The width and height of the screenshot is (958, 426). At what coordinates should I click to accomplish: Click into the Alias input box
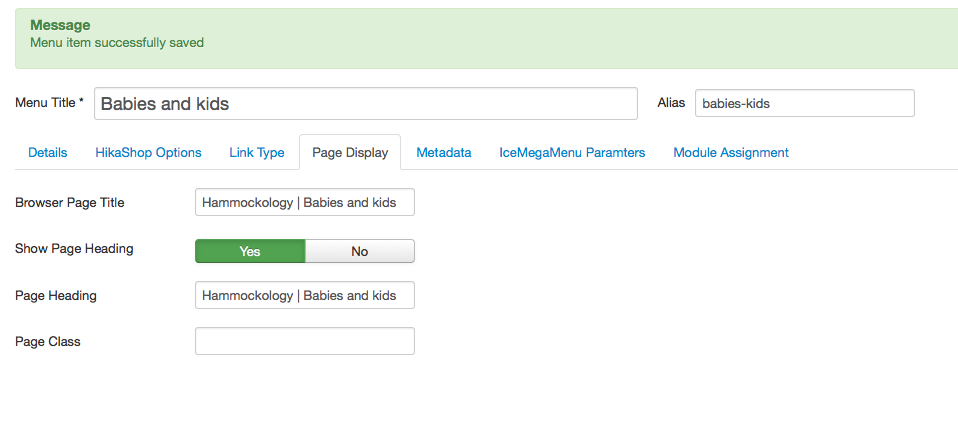point(804,103)
